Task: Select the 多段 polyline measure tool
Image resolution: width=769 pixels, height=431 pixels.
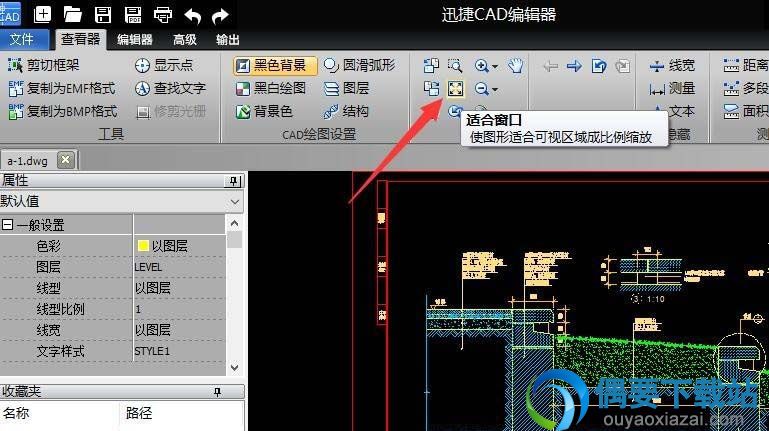Action: tap(746, 88)
